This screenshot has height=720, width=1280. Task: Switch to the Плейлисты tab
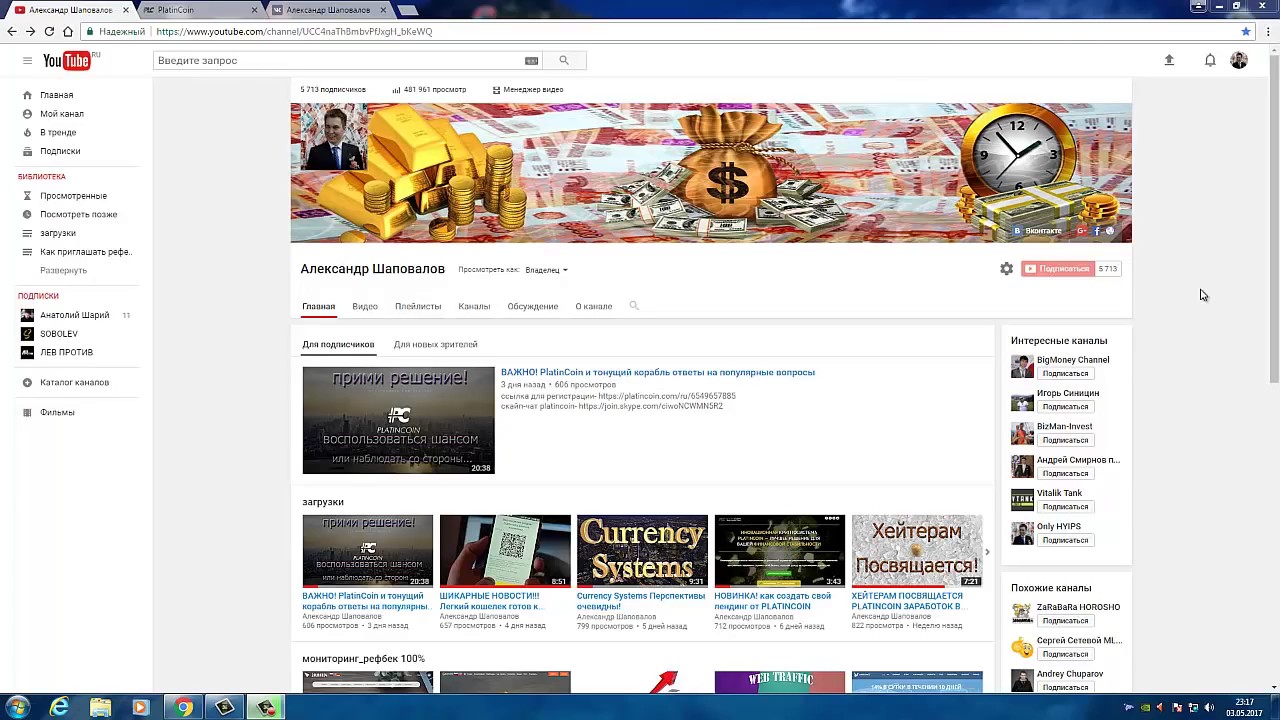pyautogui.click(x=418, y=306)
